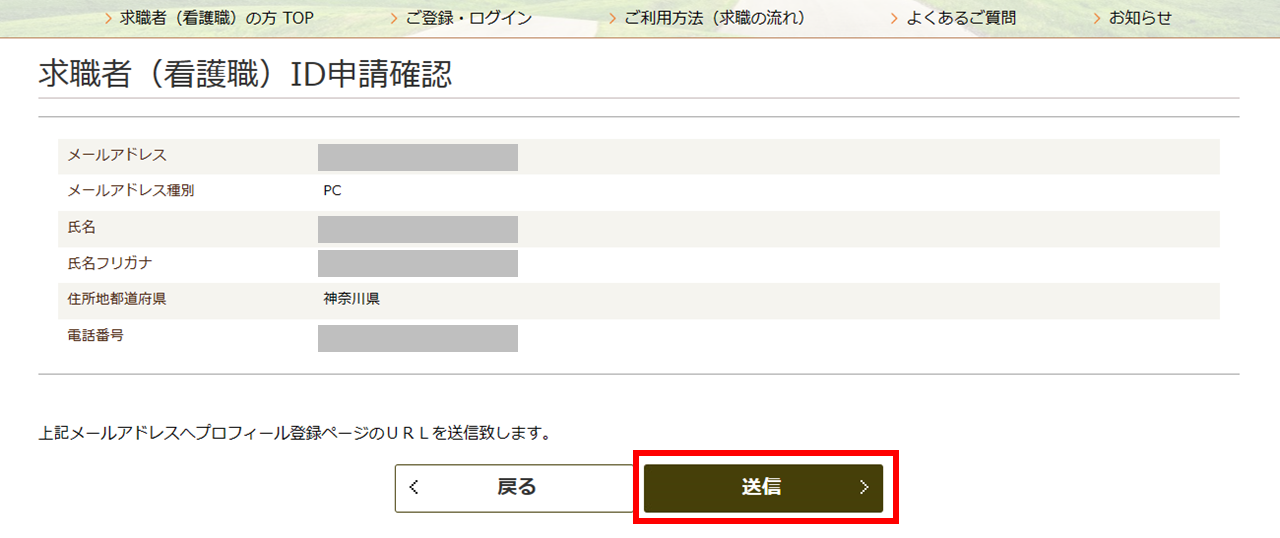1280x538 pixels.
Task: Click arrow icon before 求職者 TOP
Action: [109, 18]
